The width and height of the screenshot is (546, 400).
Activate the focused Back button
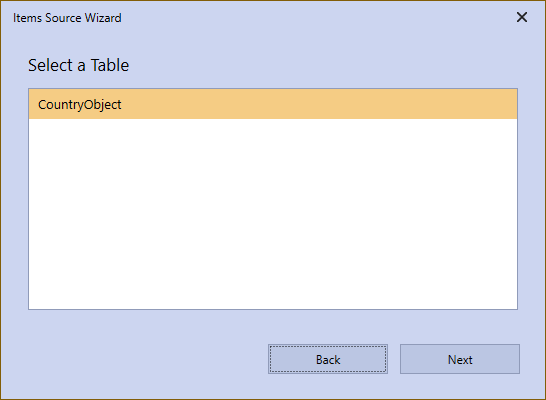pos(328,359)
